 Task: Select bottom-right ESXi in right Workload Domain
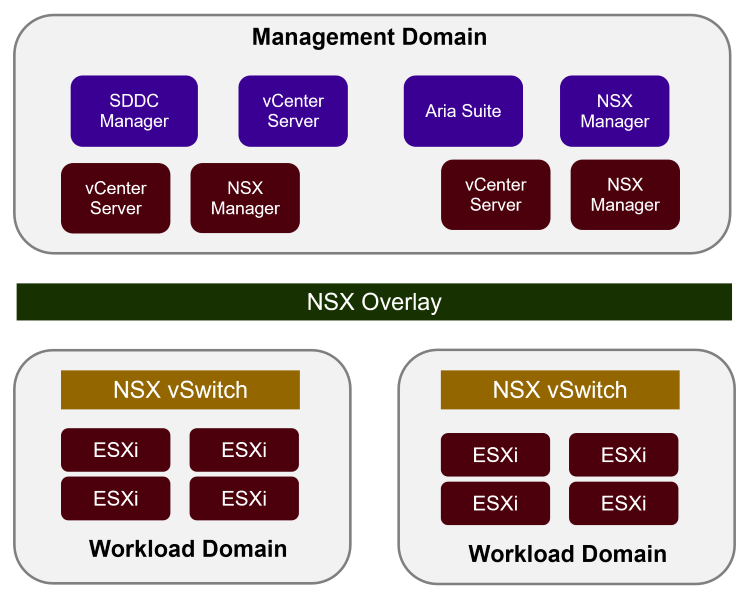click(x=624, y=503)
